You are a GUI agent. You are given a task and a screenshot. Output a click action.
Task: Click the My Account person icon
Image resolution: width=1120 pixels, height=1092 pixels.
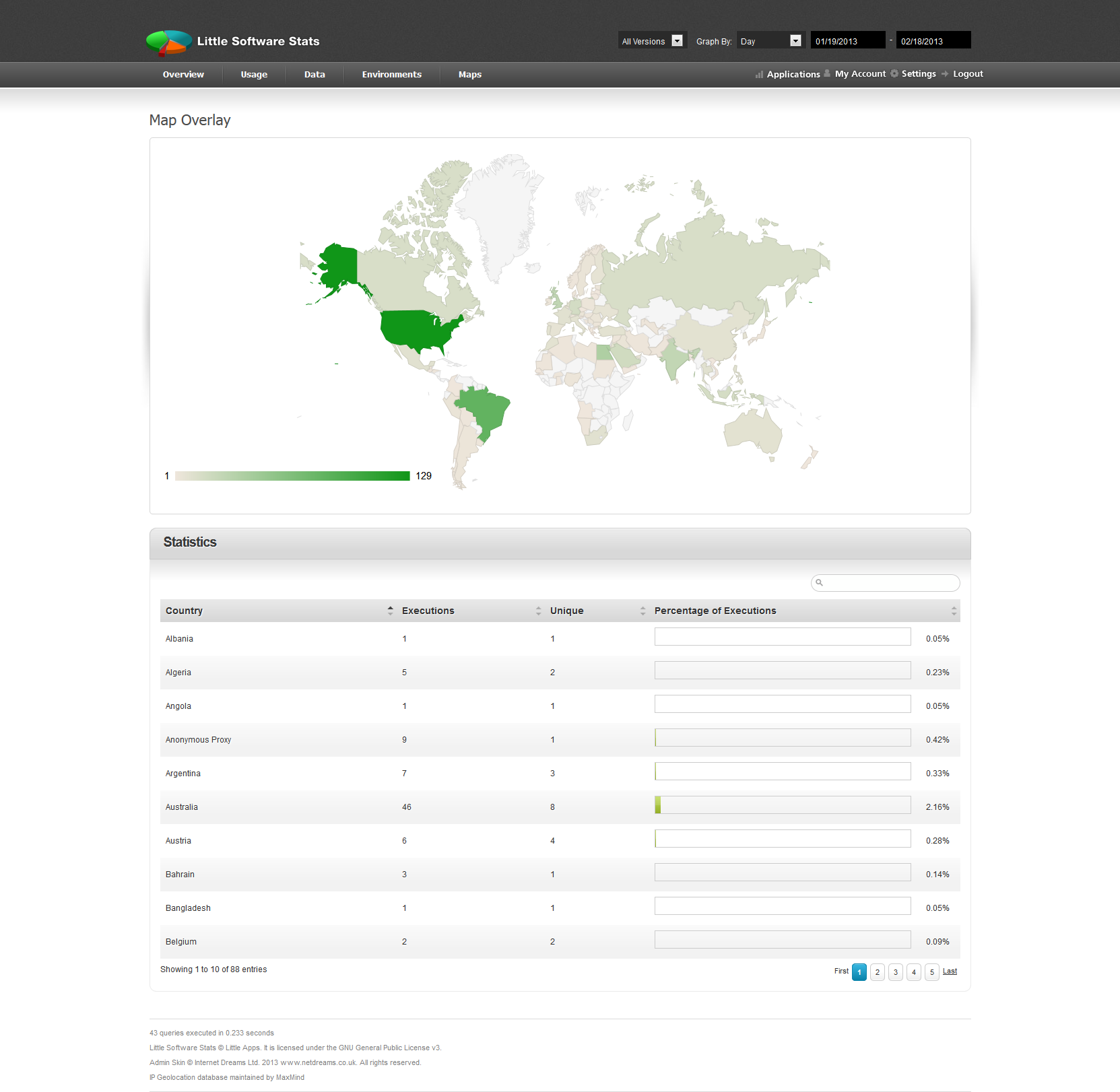coord(828,73)
